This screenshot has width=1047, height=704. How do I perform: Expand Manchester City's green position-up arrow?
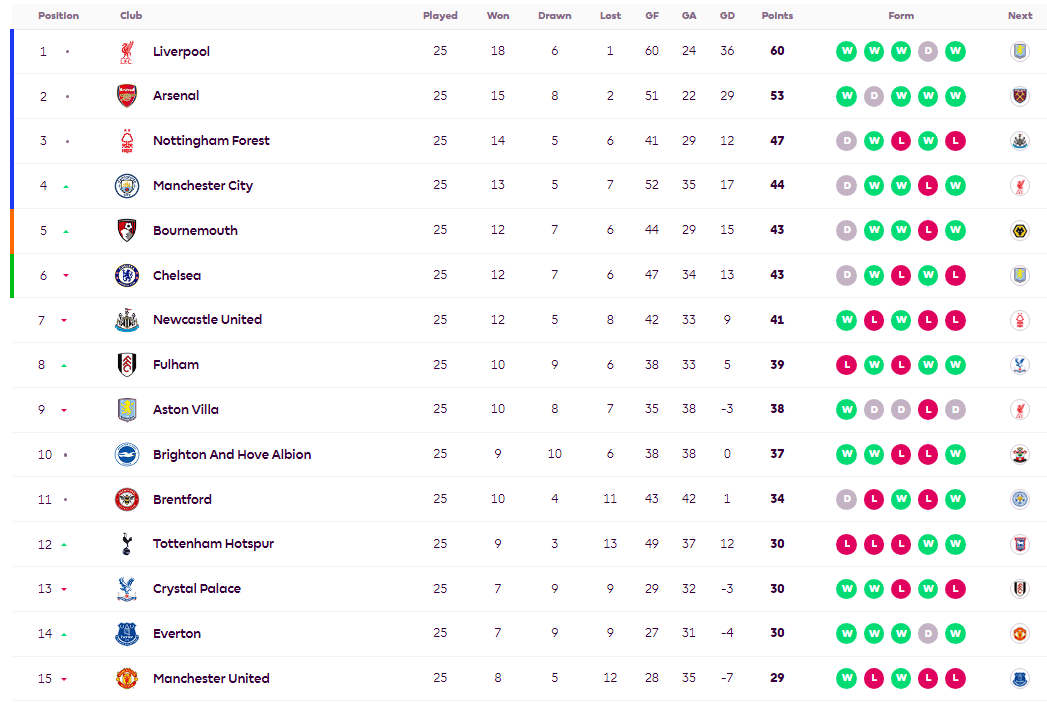point(66,186)
